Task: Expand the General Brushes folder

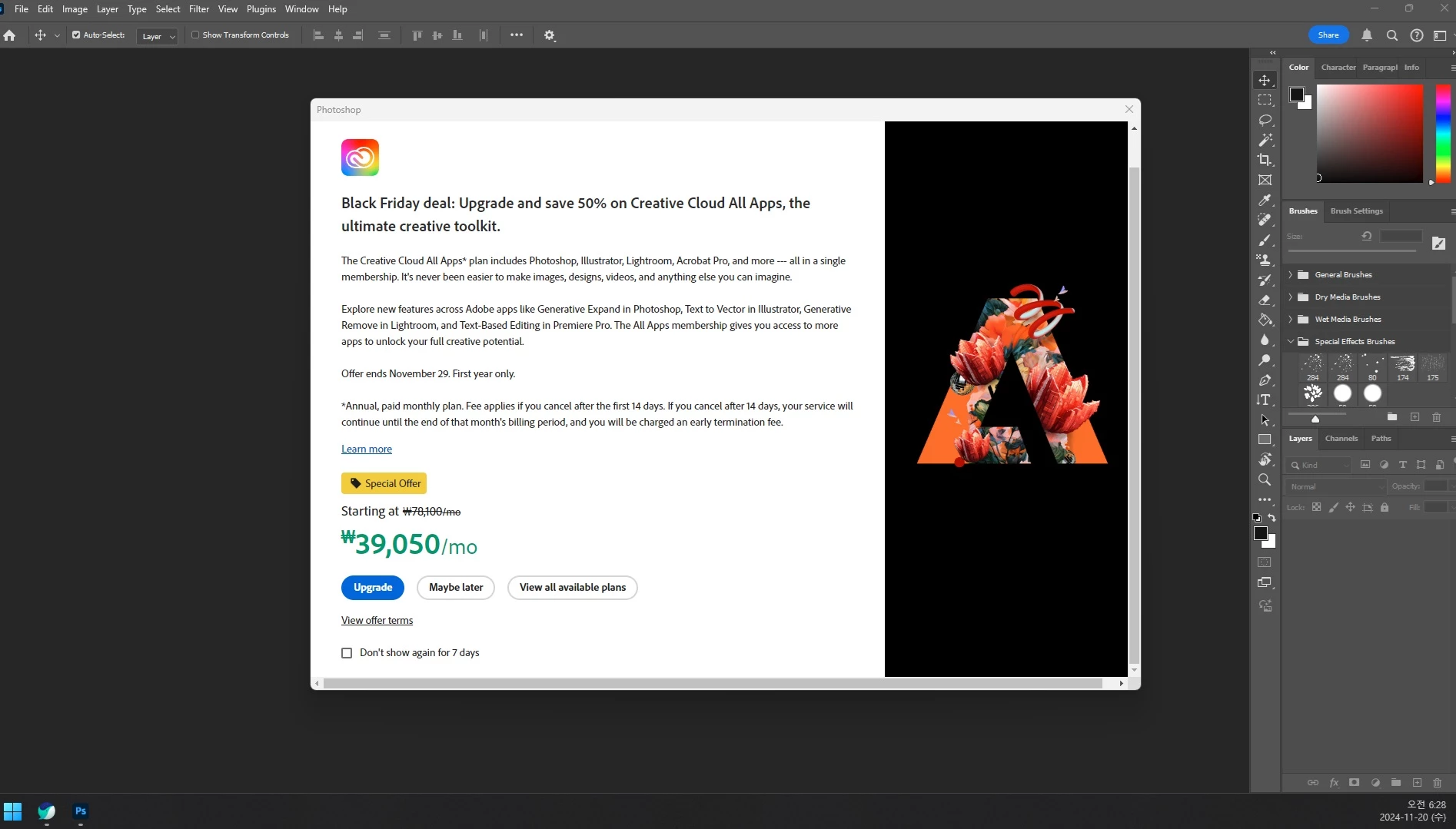Action: [1290, 274]
